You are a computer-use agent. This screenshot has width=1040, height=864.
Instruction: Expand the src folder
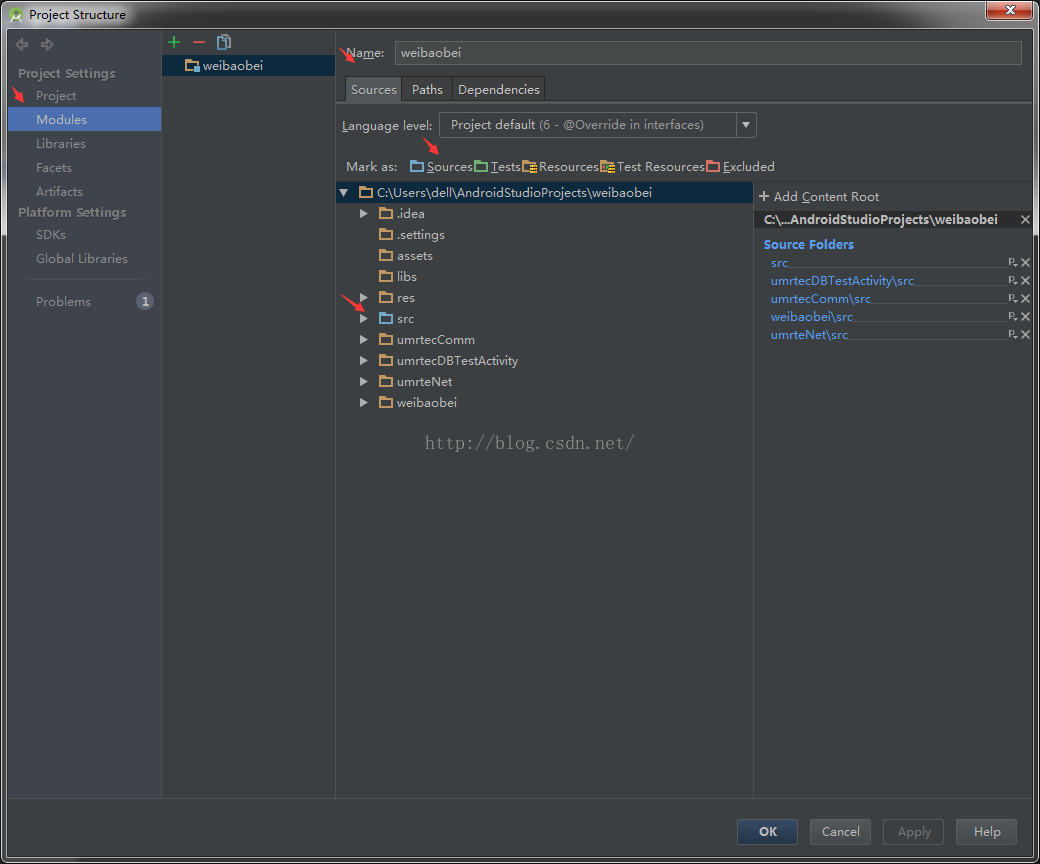tap(363, 319)
